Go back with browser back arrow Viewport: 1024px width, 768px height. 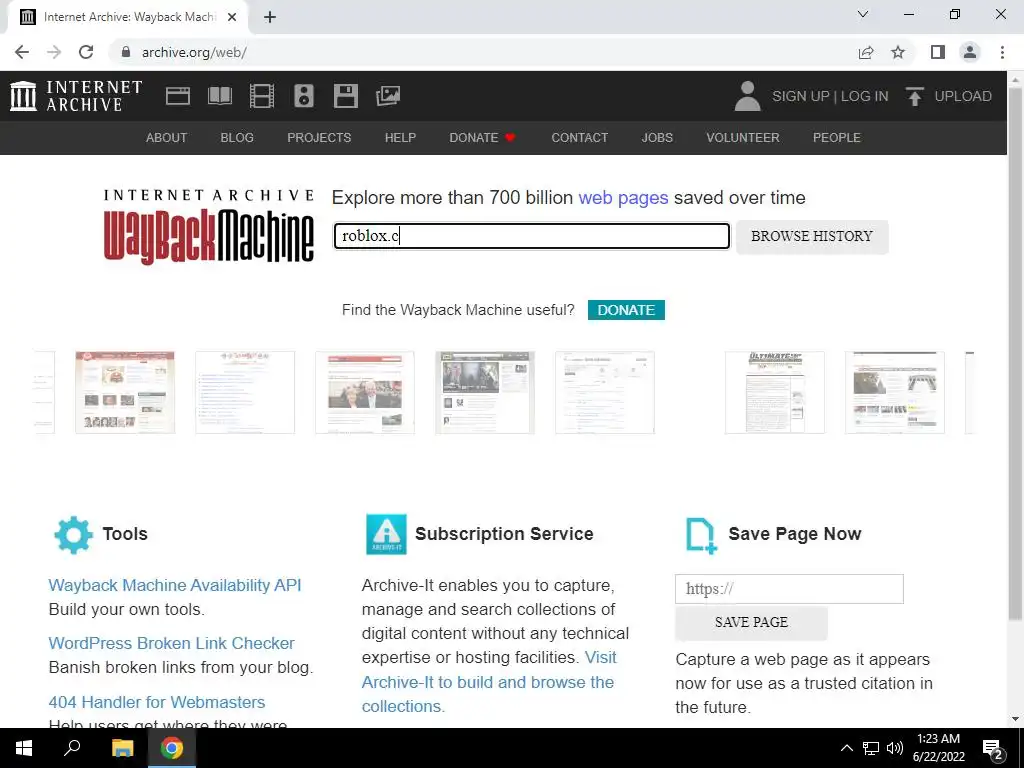(22, 52)
